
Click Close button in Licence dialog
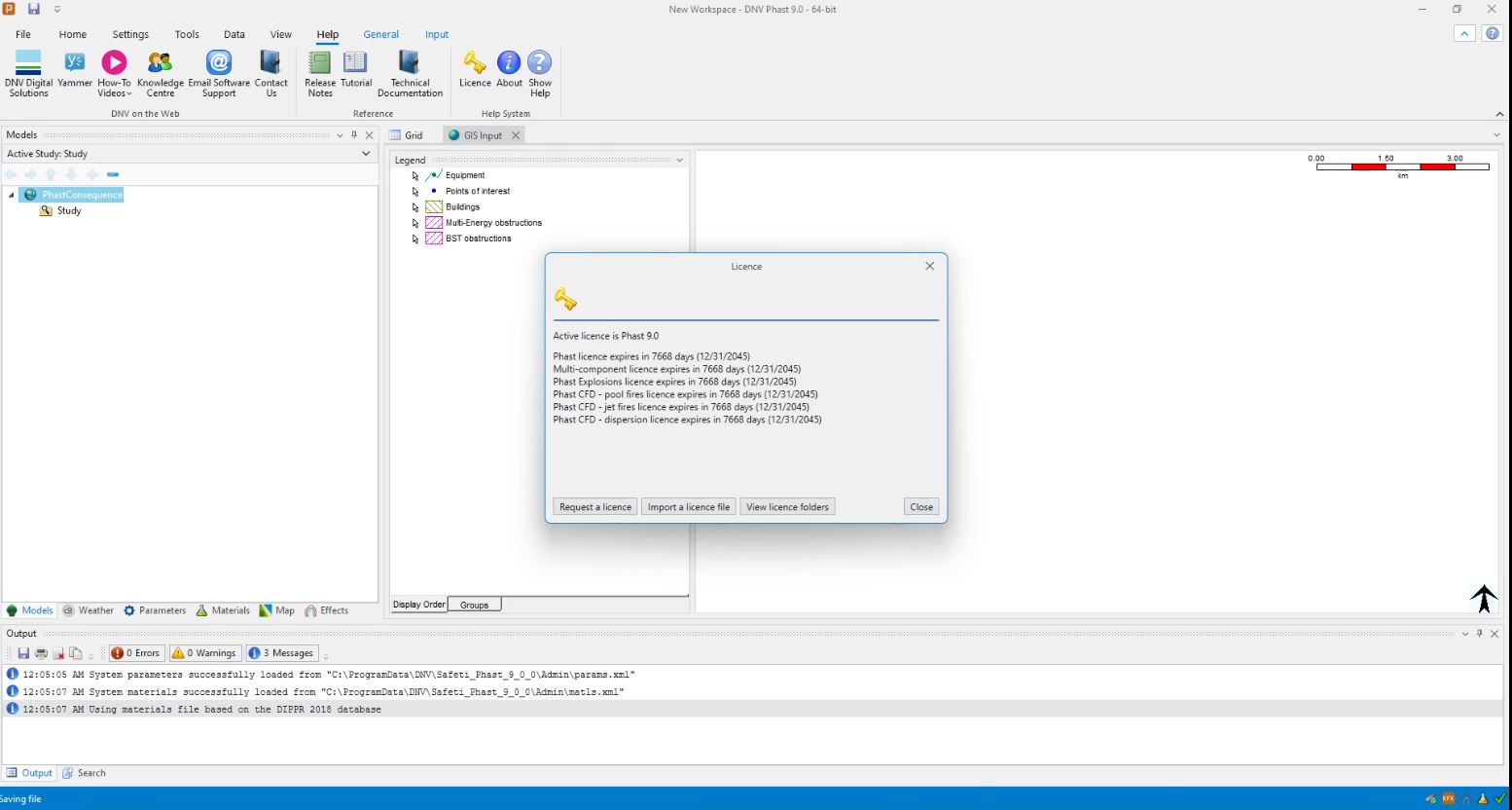coord(921,507)
